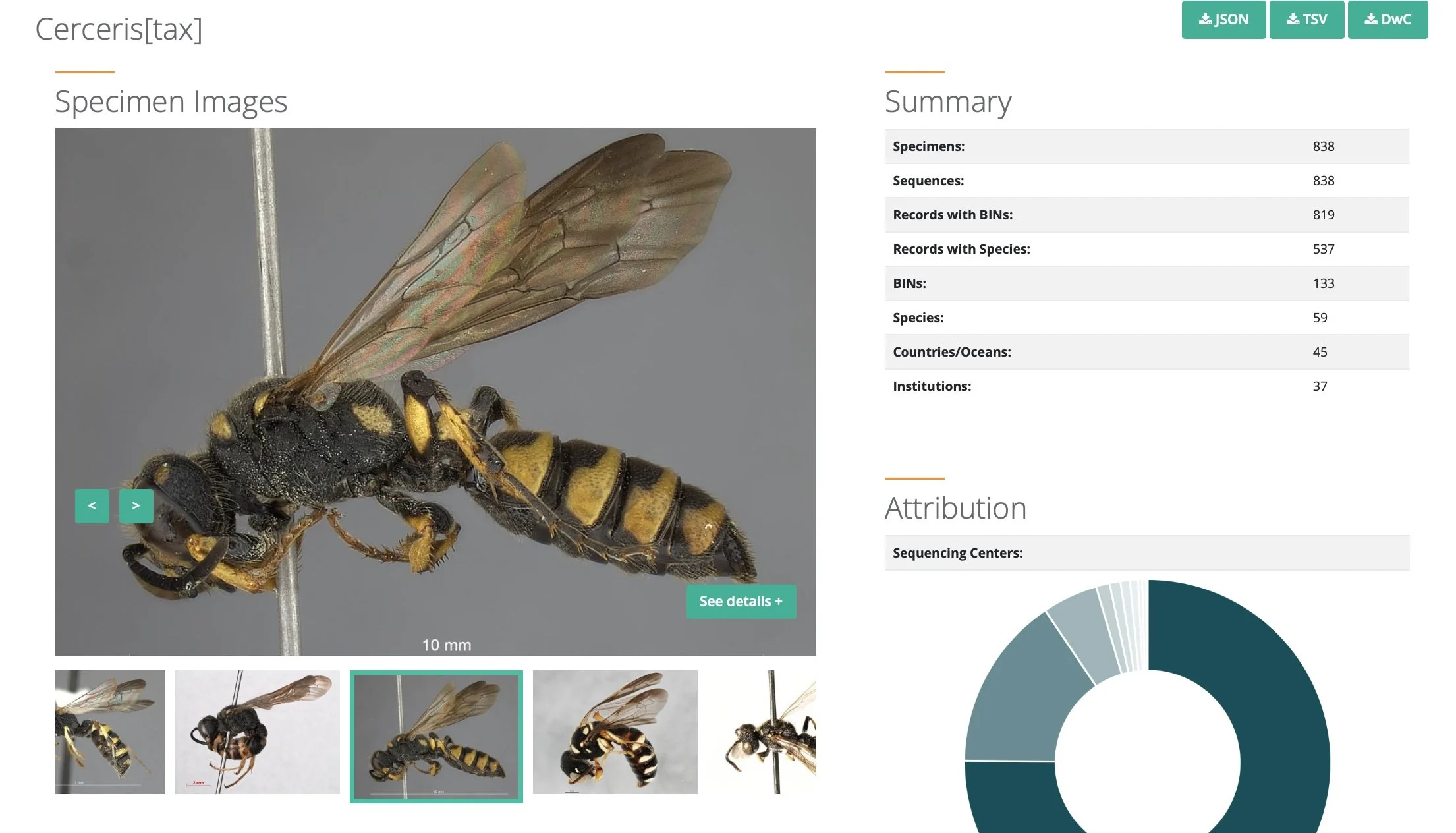Viewport: 1456px width, 833px height.
Task: Click the Sequencing Centers header
Action: 957,552
